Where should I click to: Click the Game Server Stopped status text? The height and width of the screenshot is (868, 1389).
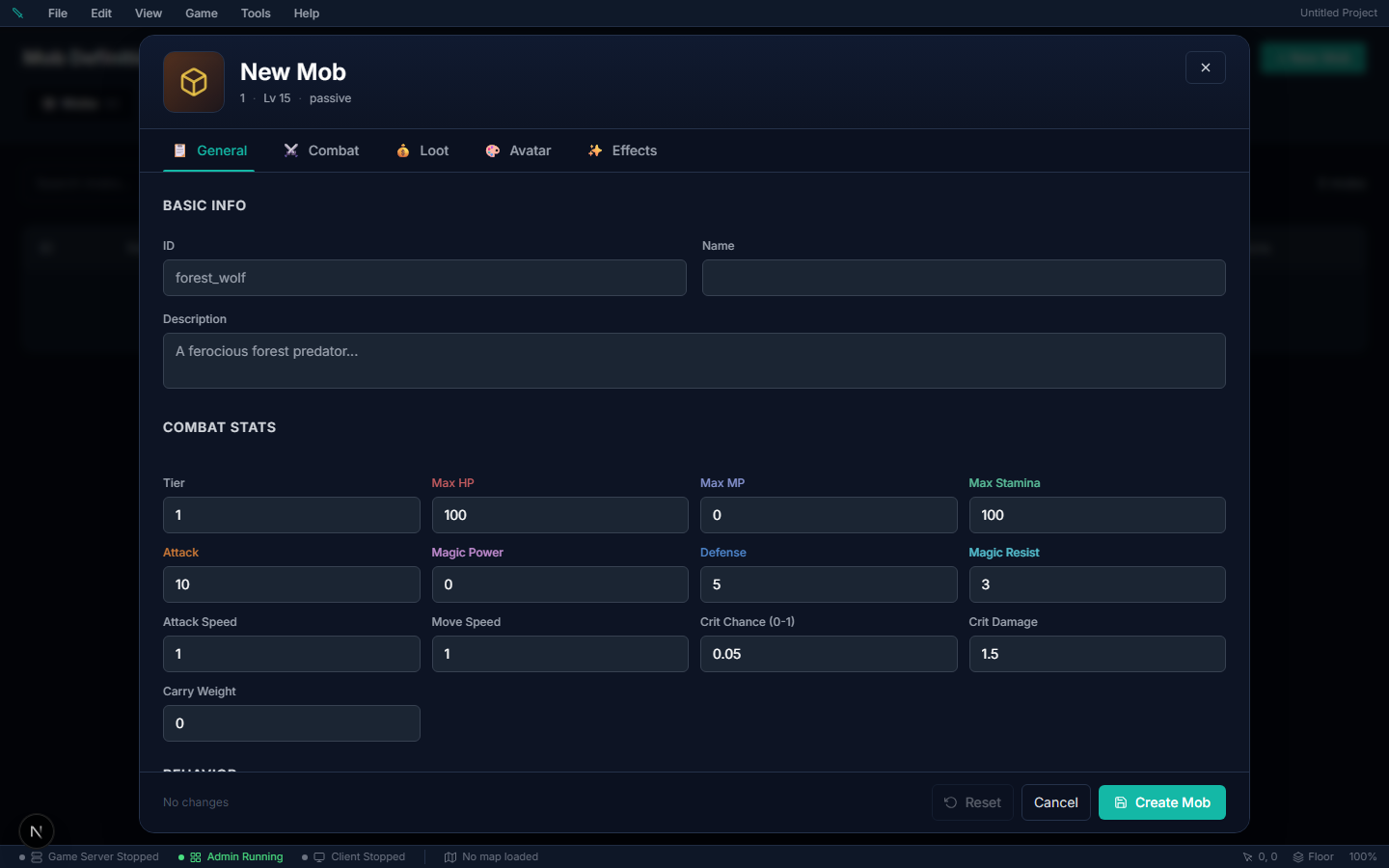tap(103, 857)
